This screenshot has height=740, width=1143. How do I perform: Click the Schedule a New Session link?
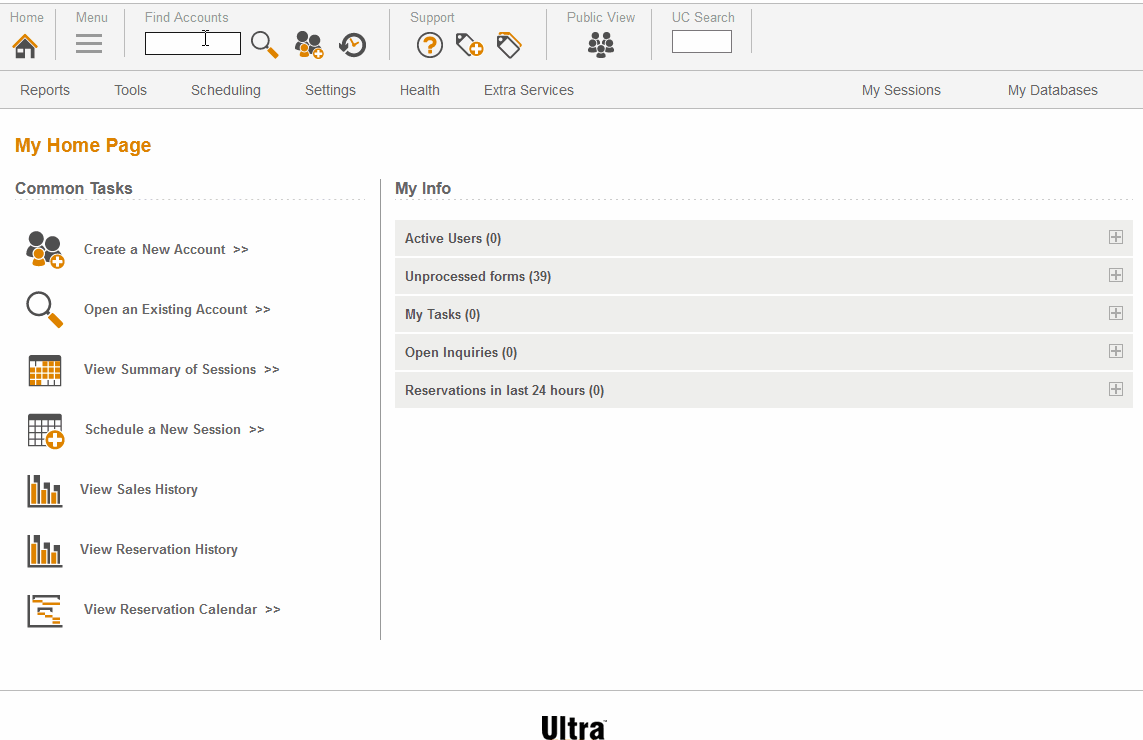pos(174,429)
